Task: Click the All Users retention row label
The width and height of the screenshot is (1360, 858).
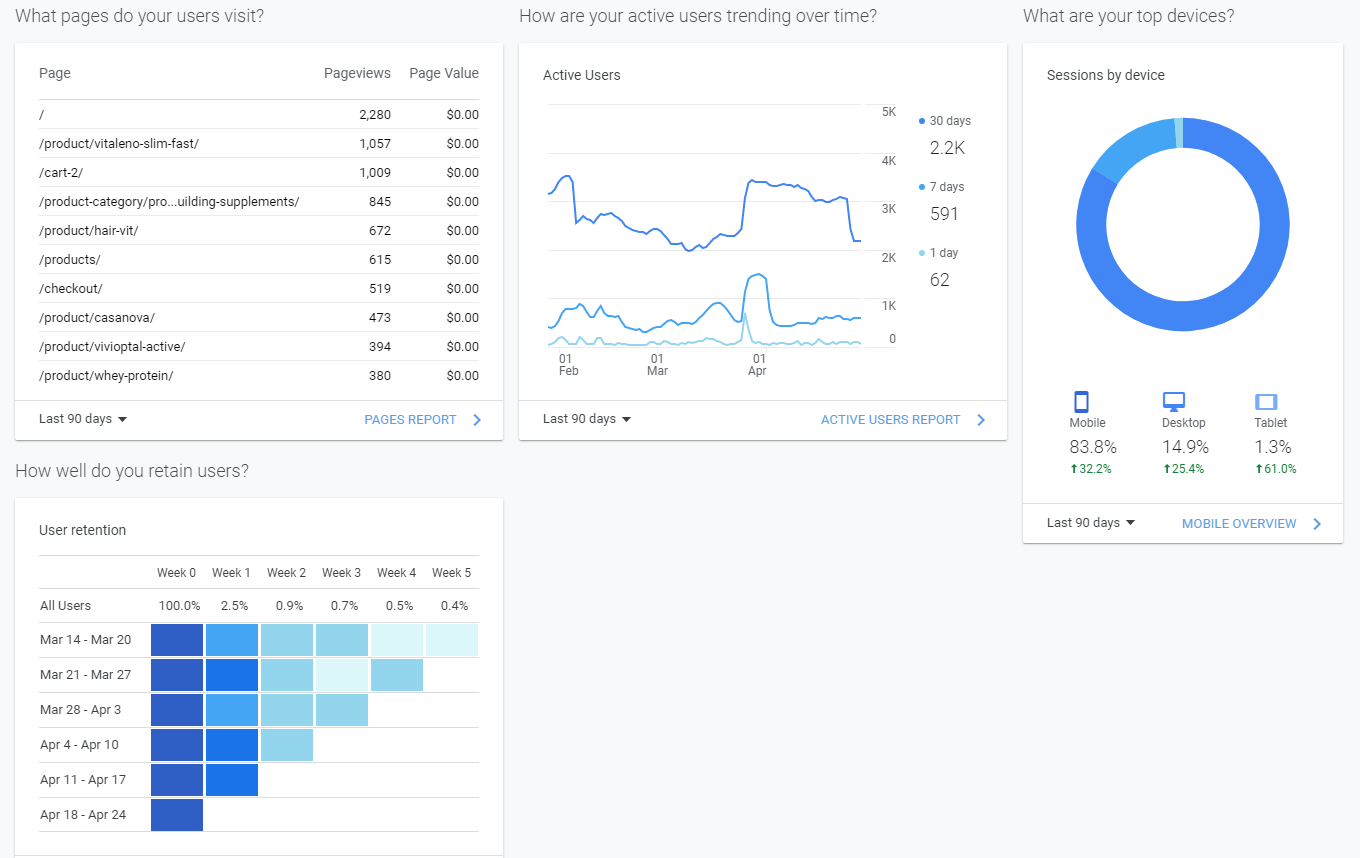Action: [66, 605]
